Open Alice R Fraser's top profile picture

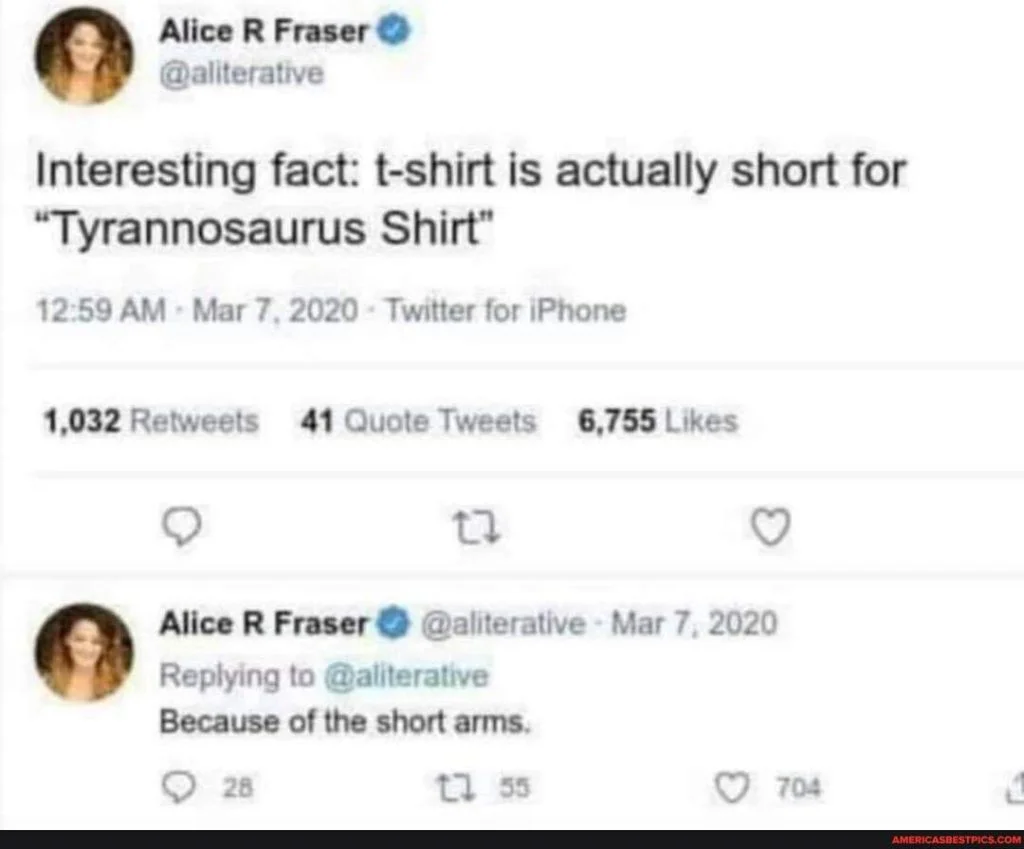pyautogui.click(x=84, y=57)
